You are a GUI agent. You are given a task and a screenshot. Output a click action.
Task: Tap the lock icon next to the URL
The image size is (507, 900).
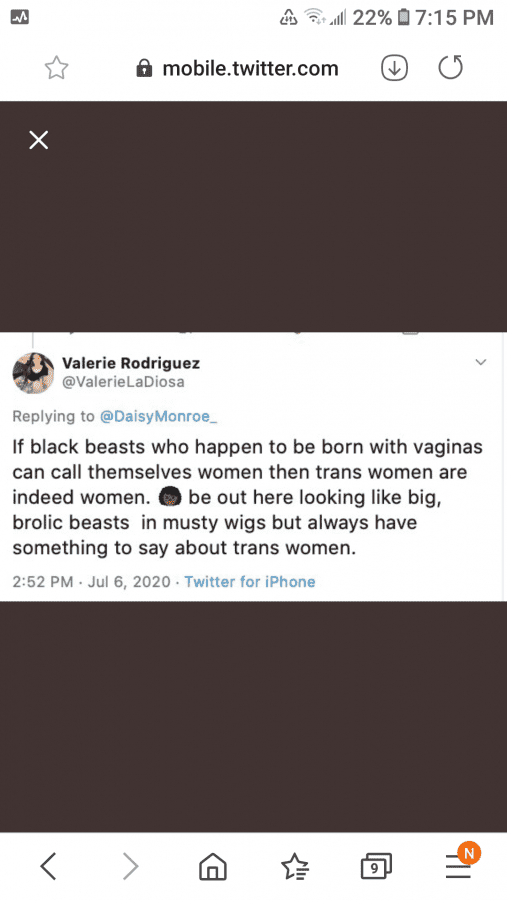pyautogui.click(x=144, y=69)
